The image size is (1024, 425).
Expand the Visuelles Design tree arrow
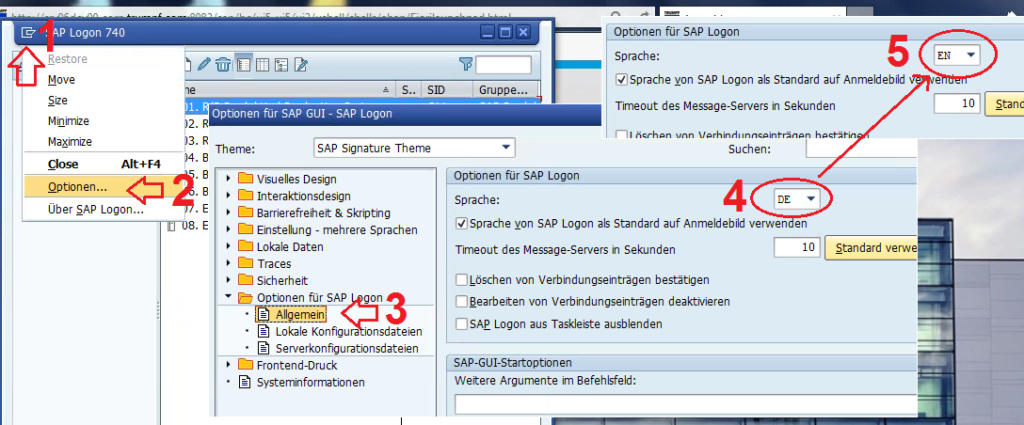[228, 179]
